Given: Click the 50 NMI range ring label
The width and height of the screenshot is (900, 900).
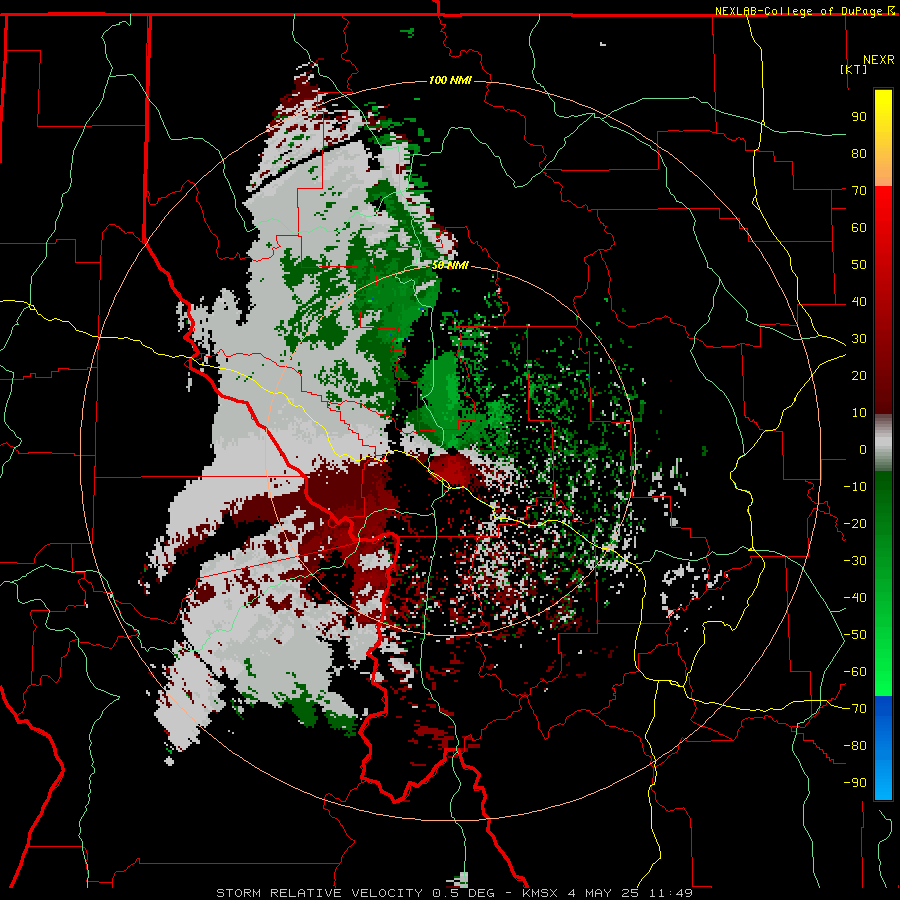Looking at the screenshot, I should (450, 265).
